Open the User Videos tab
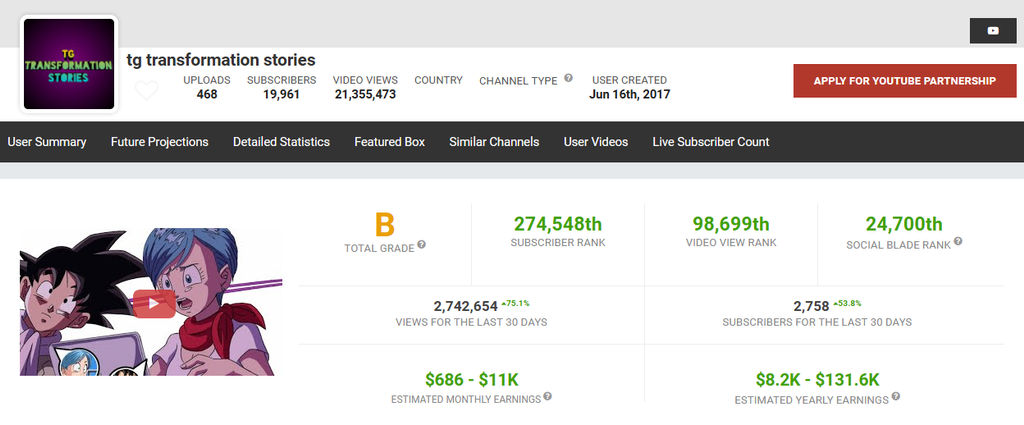The width and height of the screenshot is (1024, 425). (x=596, y=142)
